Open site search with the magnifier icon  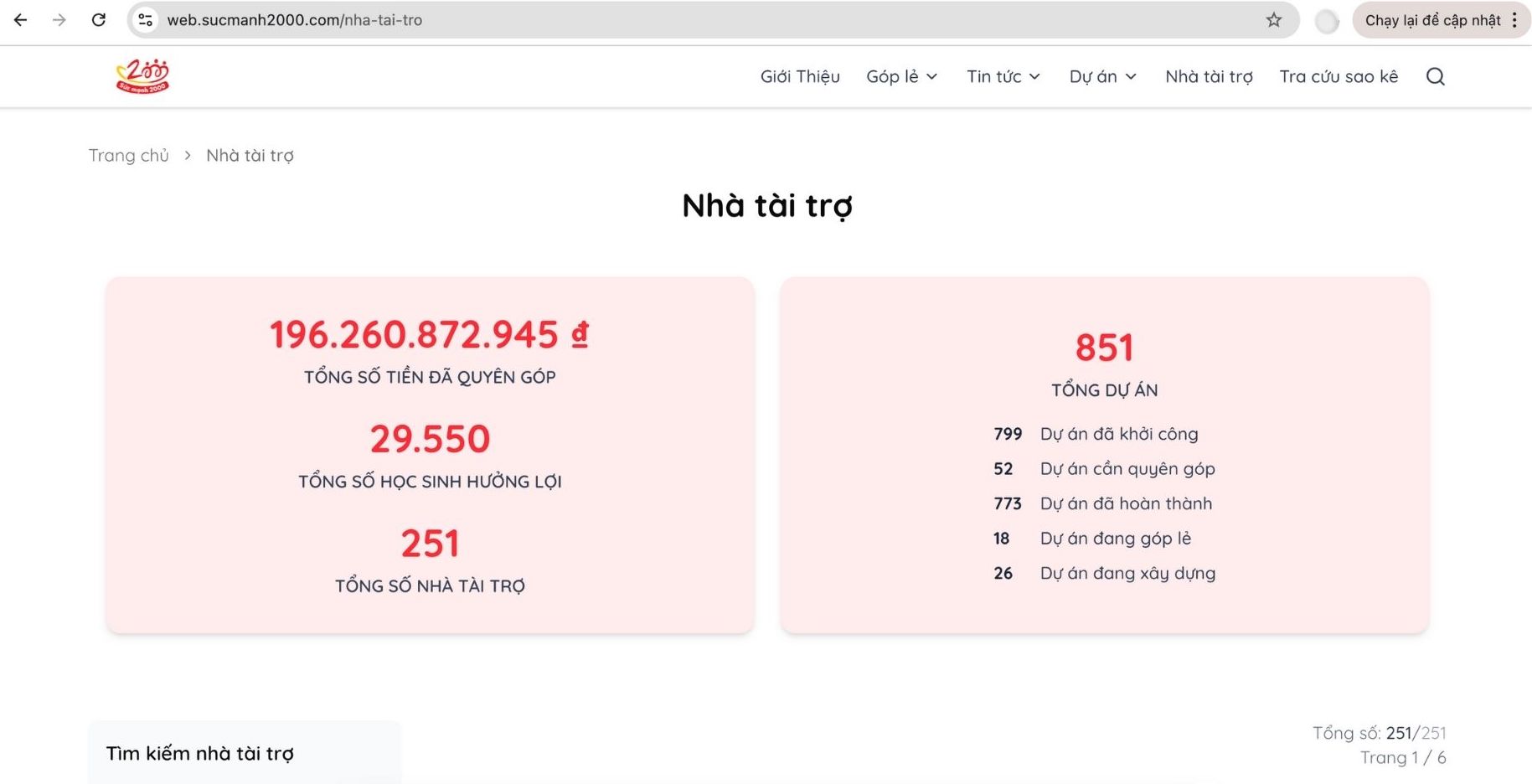pos(1436,76)
